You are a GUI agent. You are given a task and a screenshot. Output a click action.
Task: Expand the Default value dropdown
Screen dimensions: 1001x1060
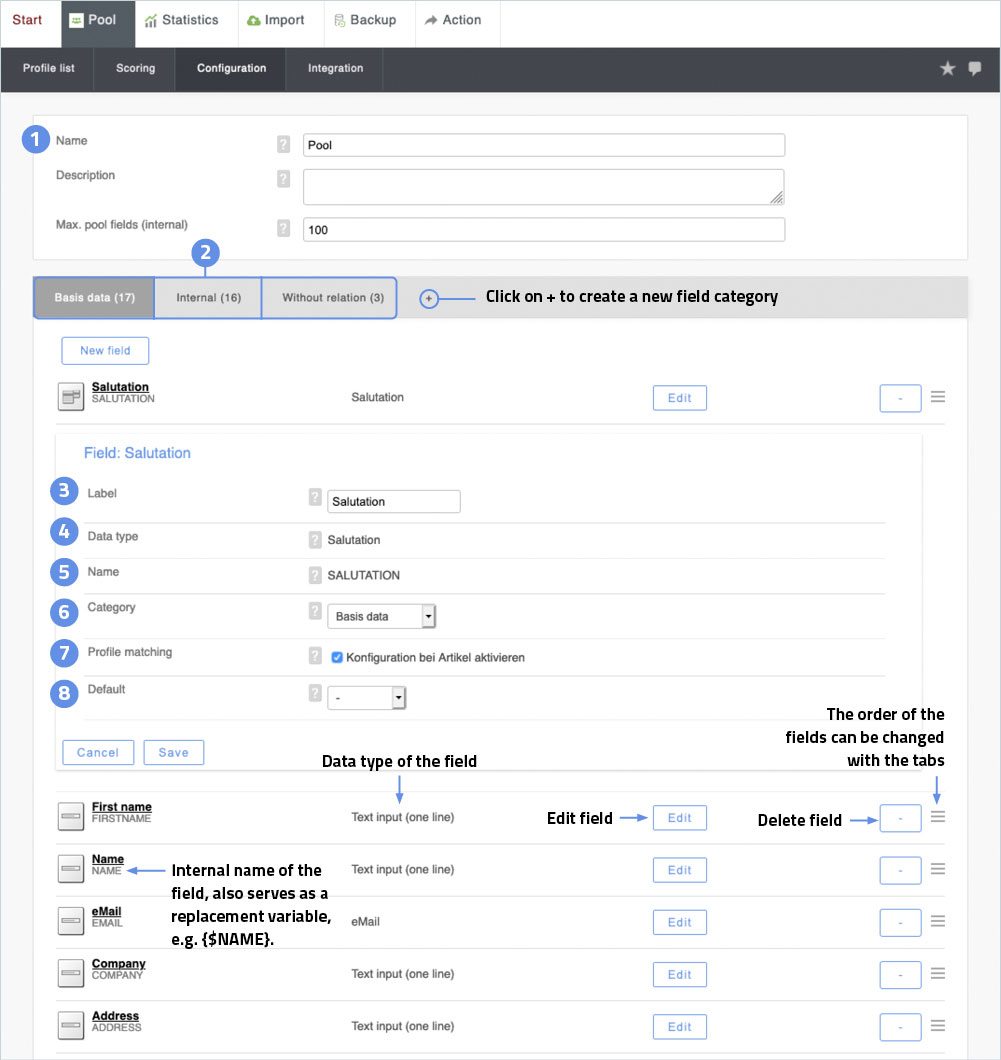click(x=366, y=698)
